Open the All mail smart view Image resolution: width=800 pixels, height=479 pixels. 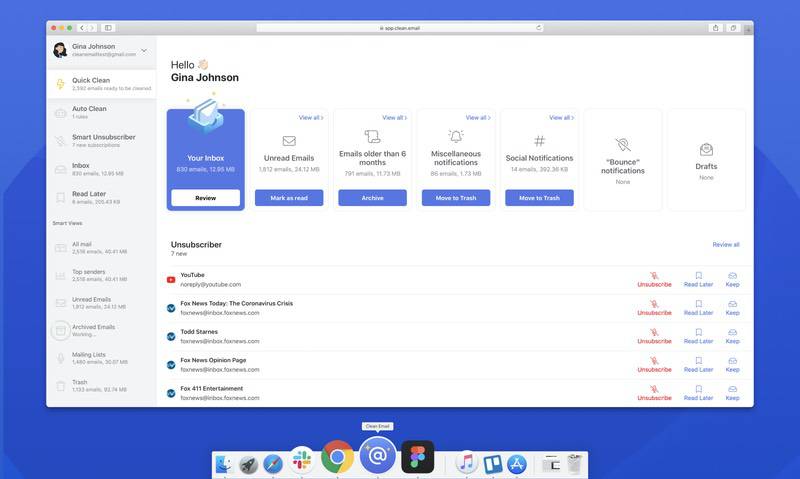[102, 248]
